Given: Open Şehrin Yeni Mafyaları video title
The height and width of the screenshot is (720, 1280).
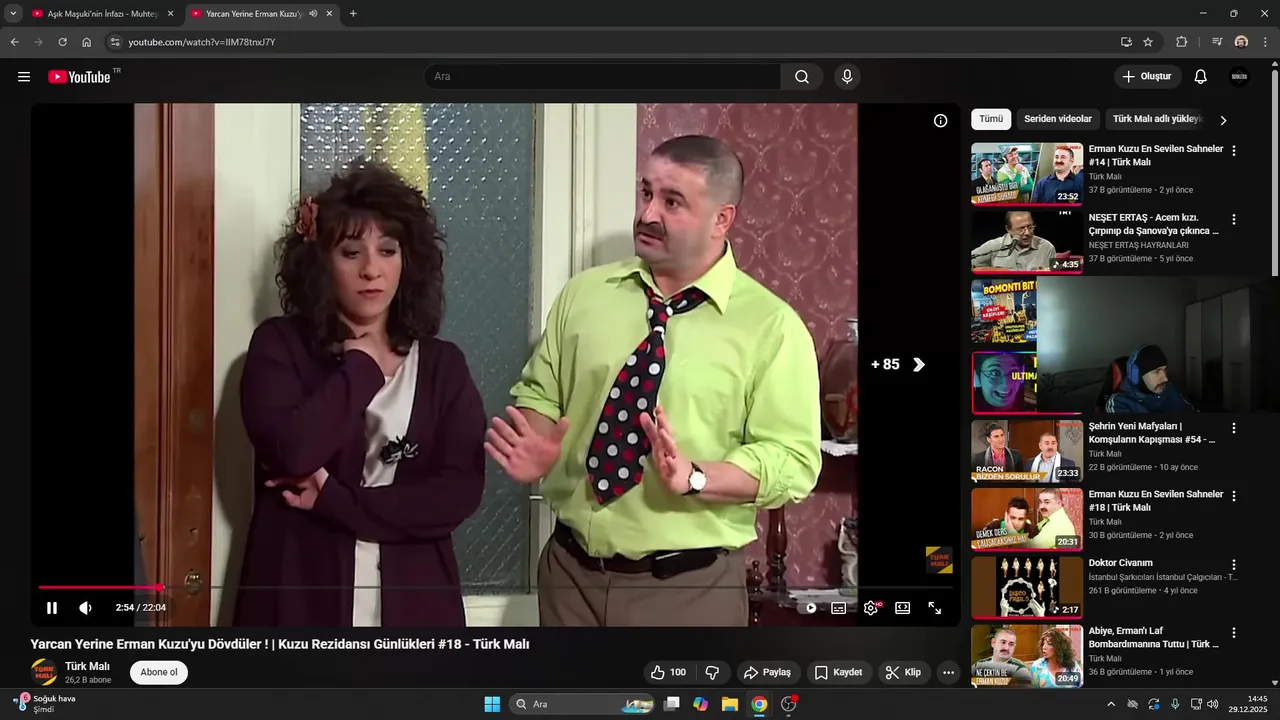Looking at the screenshot, I should click(1154, 432).
